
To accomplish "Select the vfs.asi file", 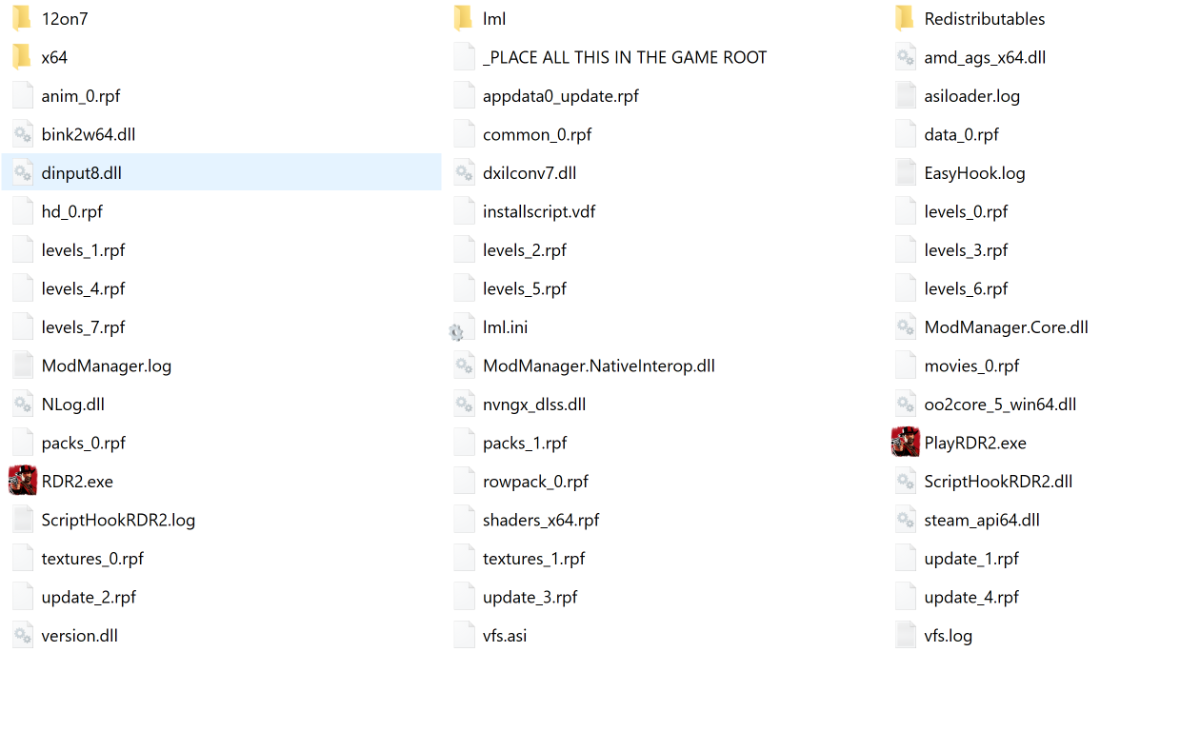I will pos(504,636).
